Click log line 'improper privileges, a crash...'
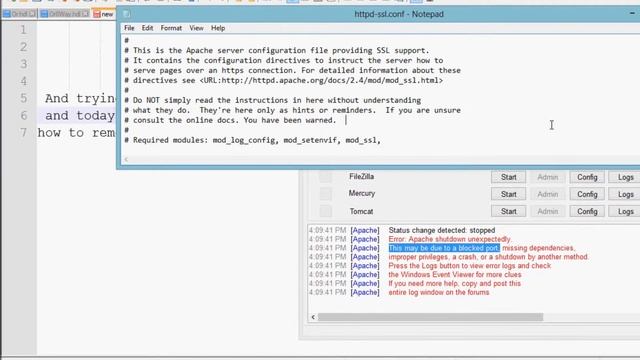This screenshot has height=360, width=640. [489, 257]
